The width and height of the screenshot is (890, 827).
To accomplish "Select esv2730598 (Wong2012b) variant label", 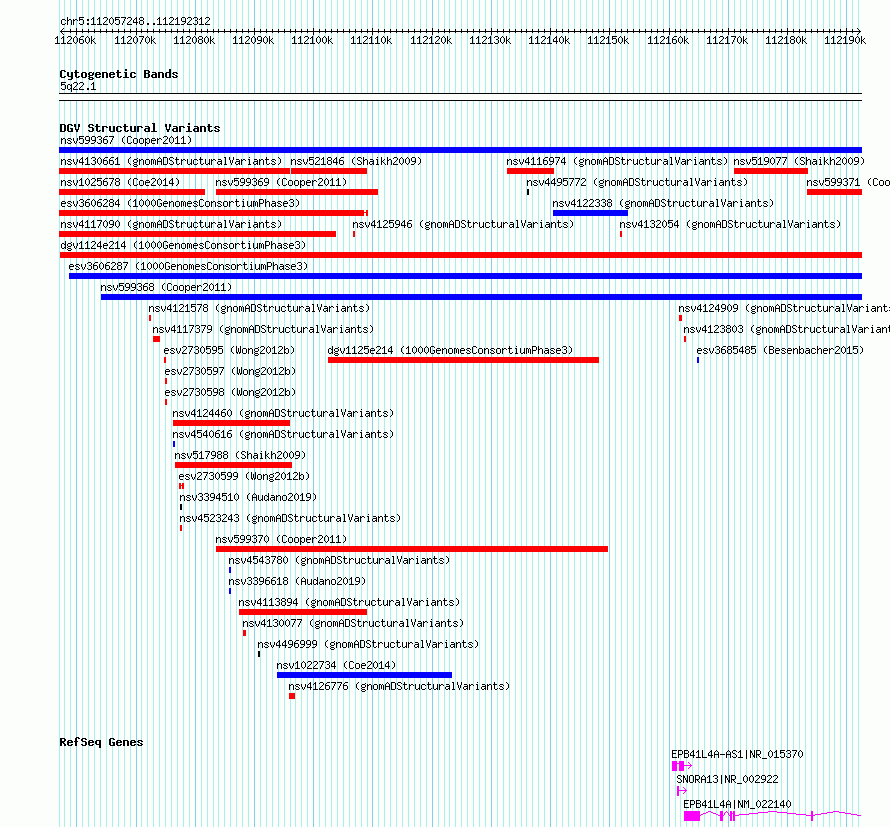I will 230,392.
